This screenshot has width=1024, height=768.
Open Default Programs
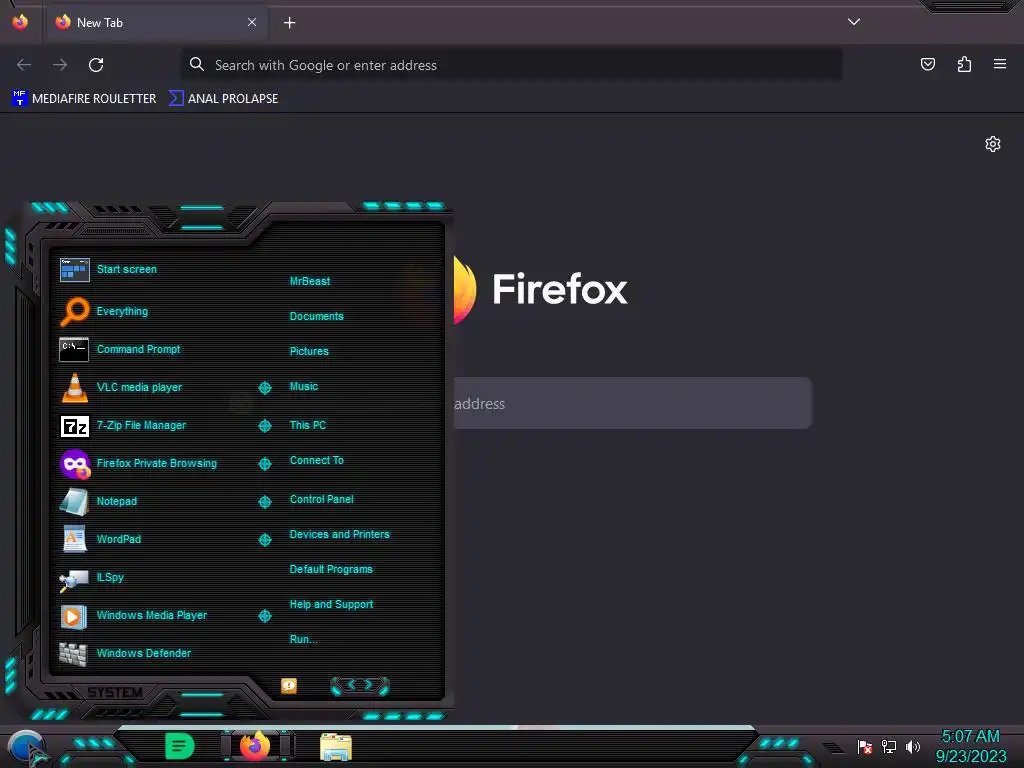click(331, 569)
